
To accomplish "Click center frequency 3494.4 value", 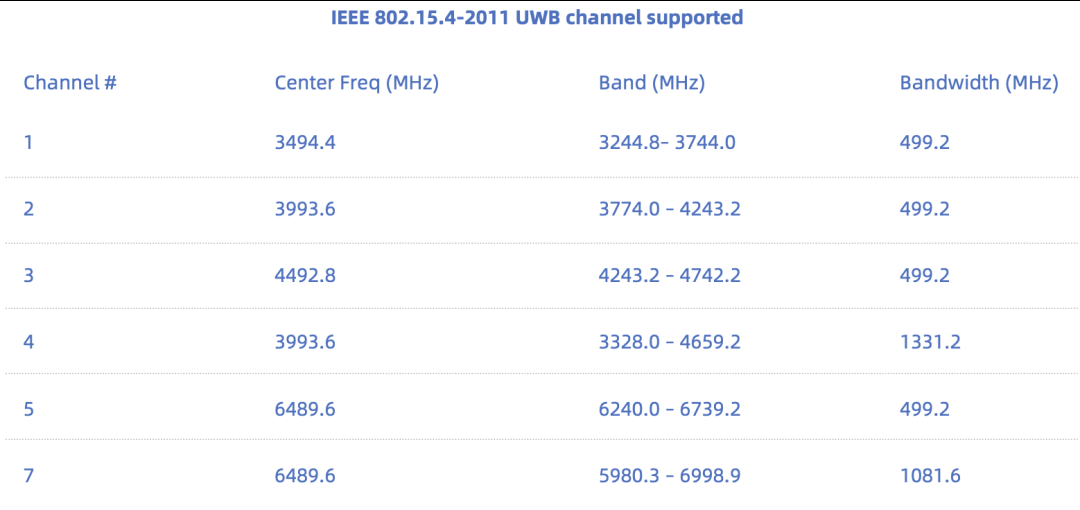I will click(305, 142).
